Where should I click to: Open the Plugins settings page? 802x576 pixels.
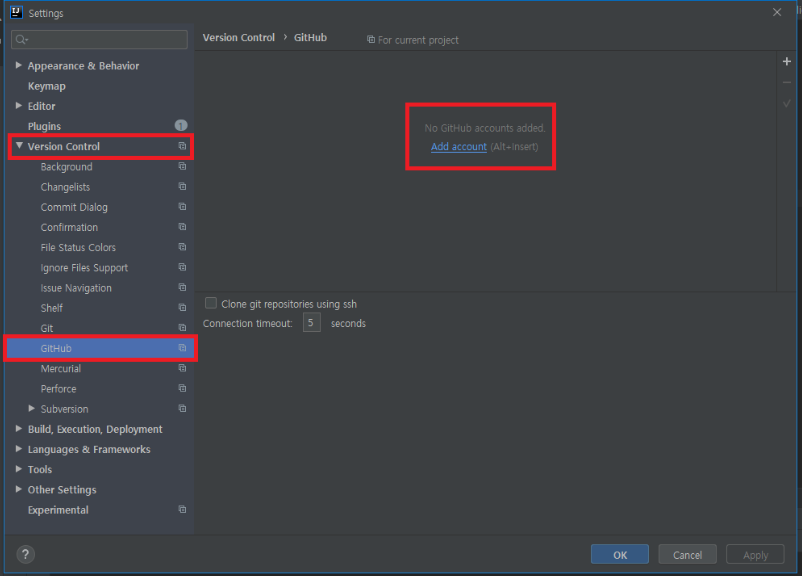[x=44, y=126]
